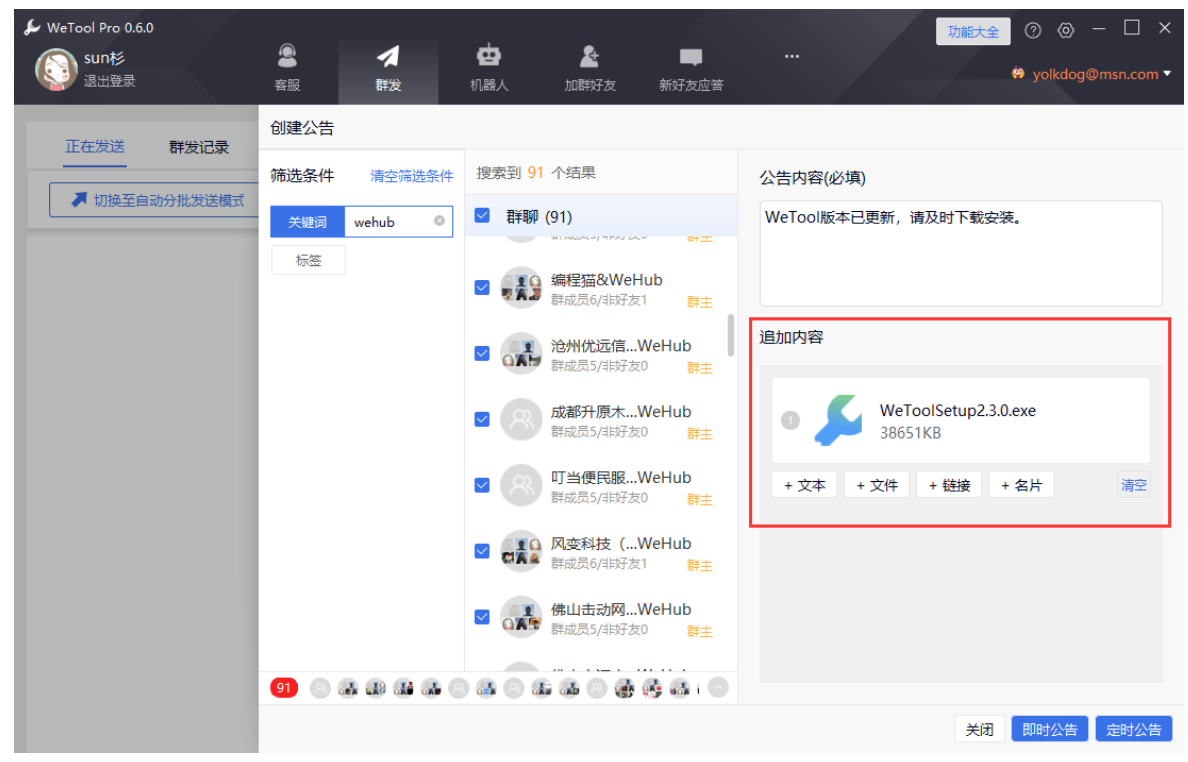The height and width of the screenshot is (762, 1188).
Task: Open the more options ellipsis in top bar
Action: coord(792,56)
